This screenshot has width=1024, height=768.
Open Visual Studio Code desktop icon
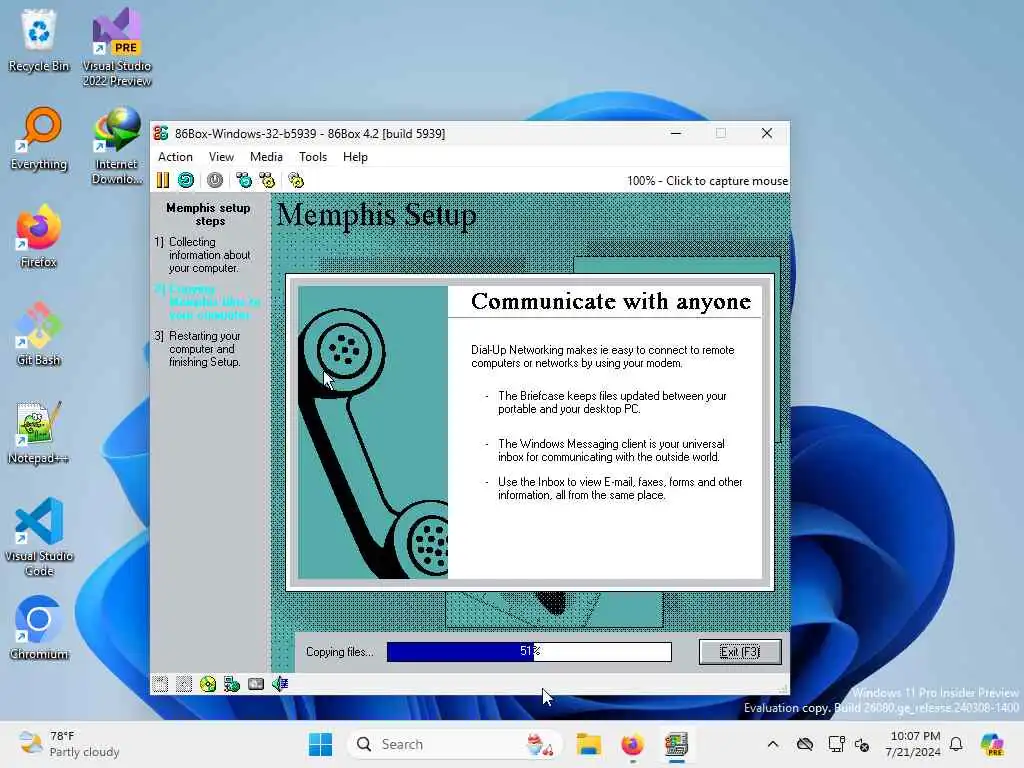[x=39, y=537]
